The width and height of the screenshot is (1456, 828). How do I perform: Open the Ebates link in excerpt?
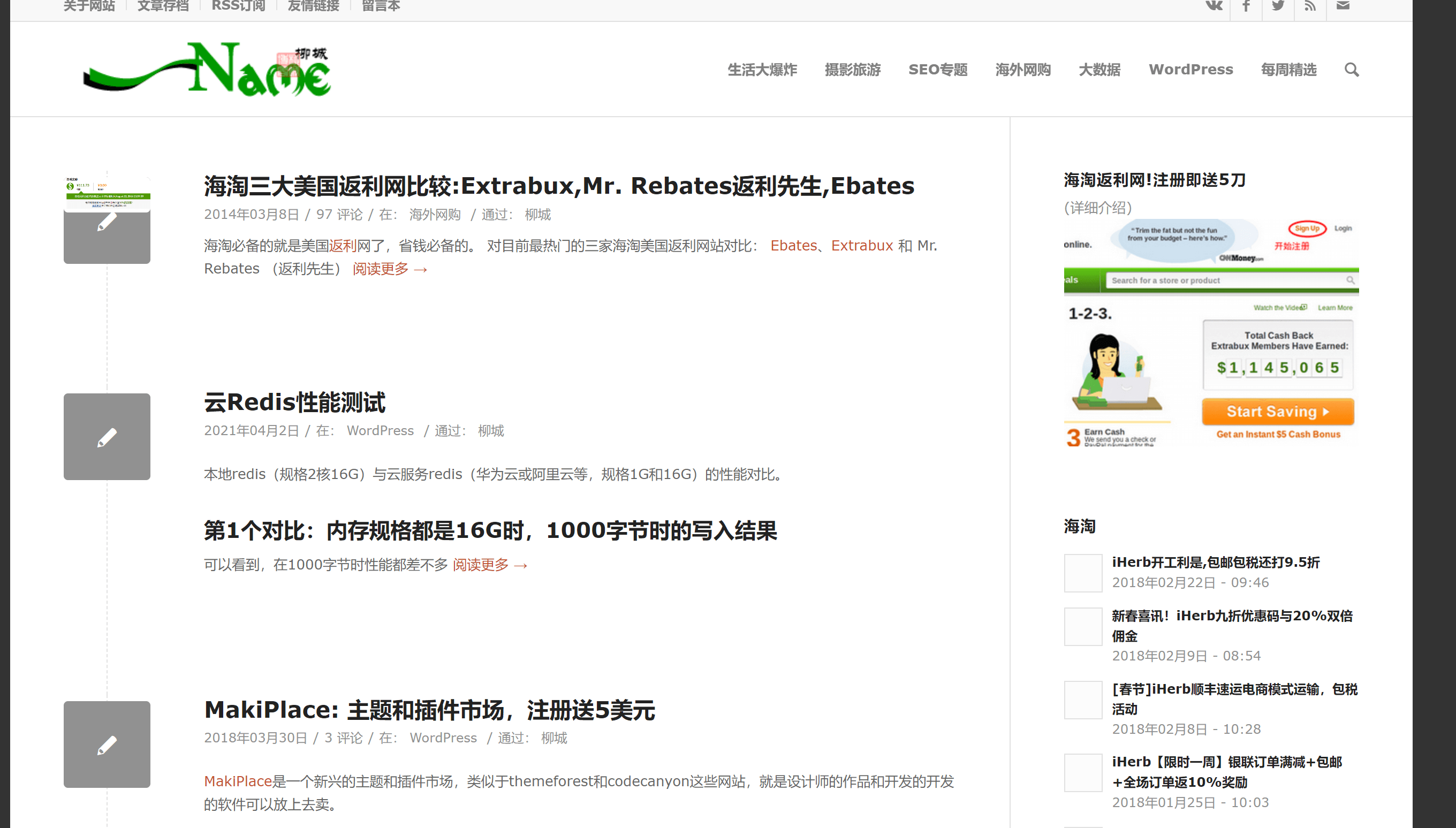793,246
